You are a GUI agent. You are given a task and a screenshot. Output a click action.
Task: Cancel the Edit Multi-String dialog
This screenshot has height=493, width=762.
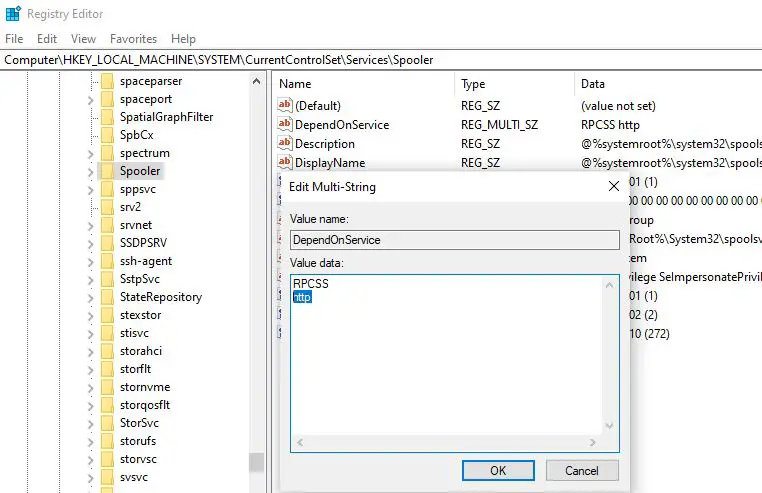tap(582, 471)
